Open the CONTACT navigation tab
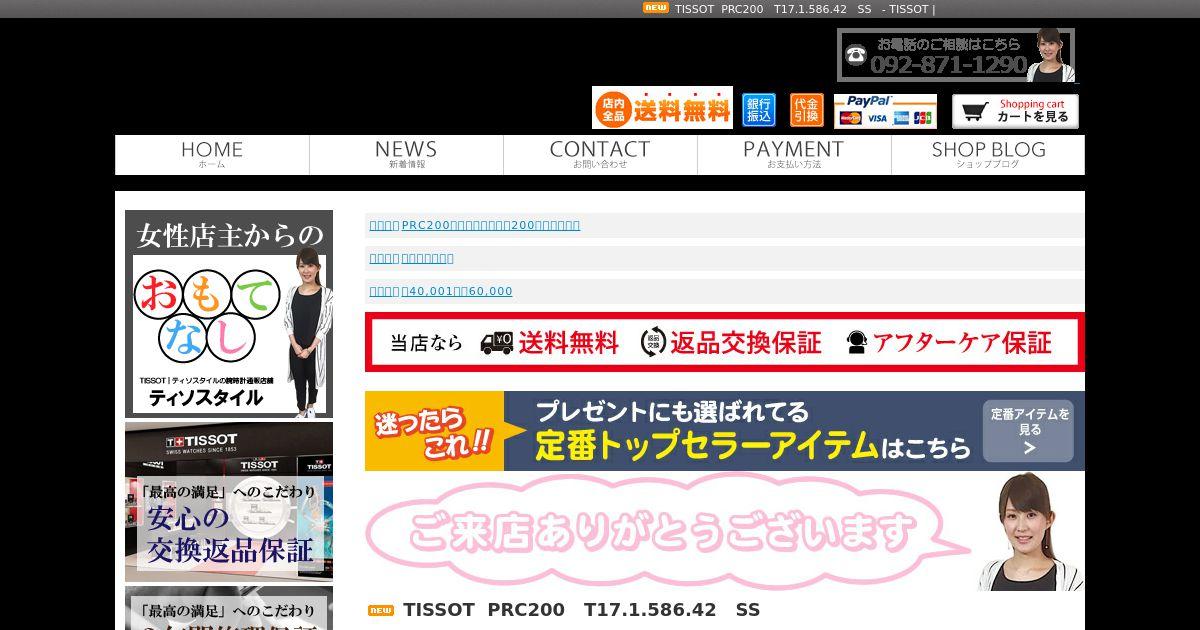Viewport: 1200px width, 630px height. click(600, 155)
